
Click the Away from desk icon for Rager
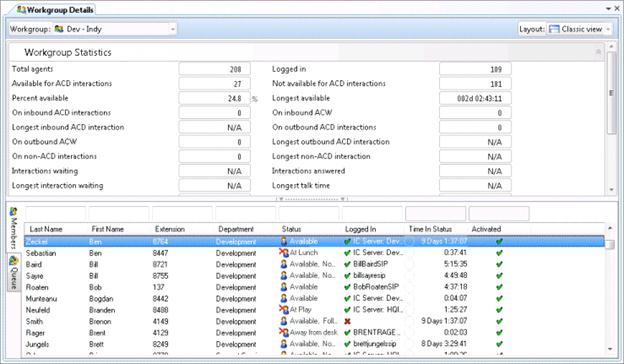tap(284, 332)
